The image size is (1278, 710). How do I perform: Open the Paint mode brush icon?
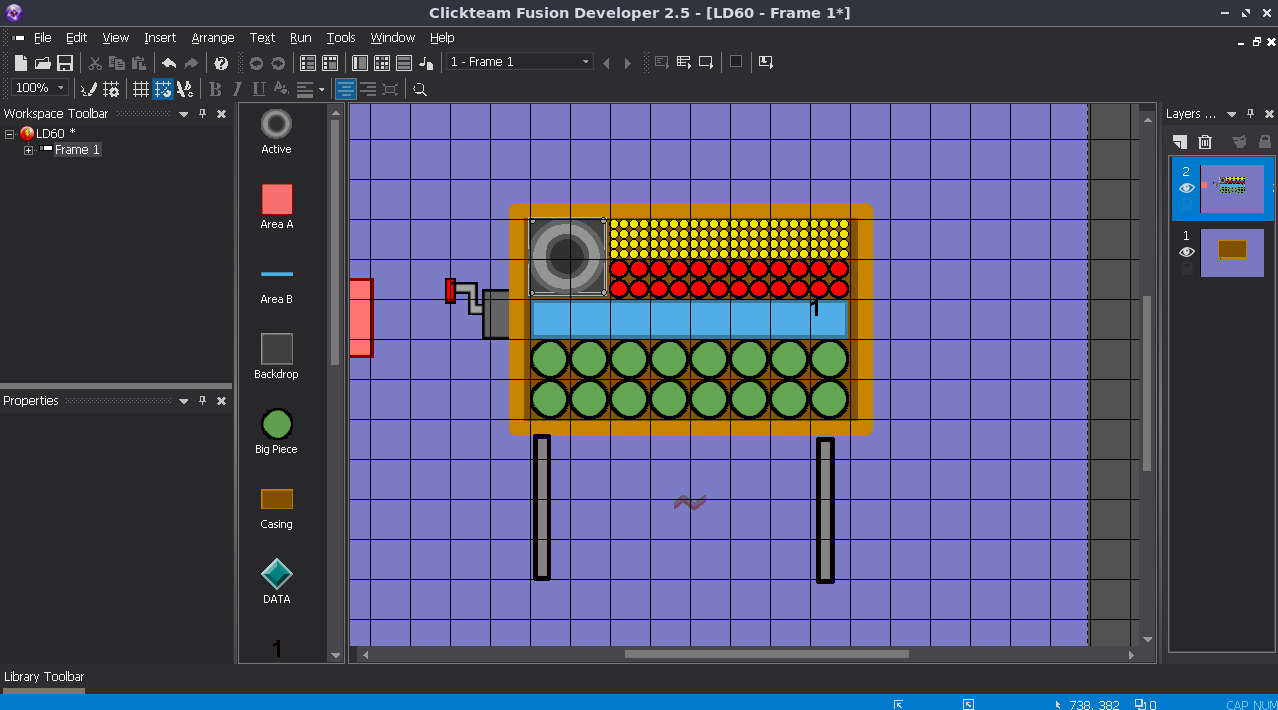89,89
